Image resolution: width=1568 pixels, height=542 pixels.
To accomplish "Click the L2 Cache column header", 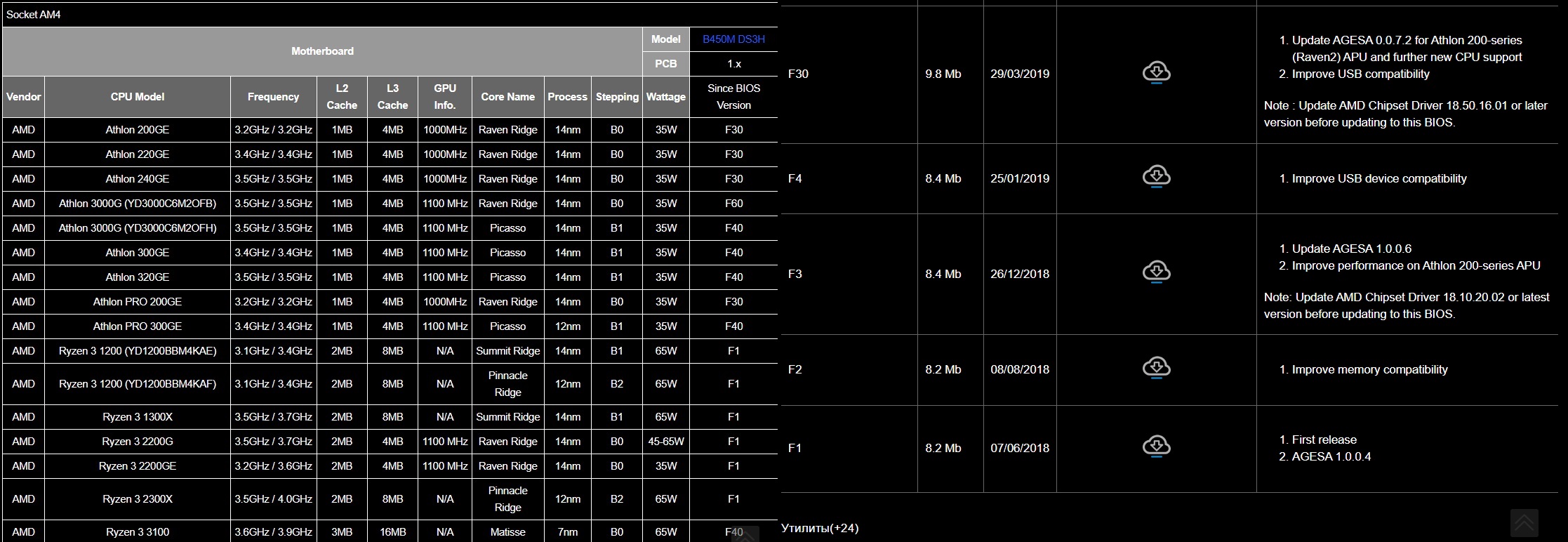I will 342,97.
